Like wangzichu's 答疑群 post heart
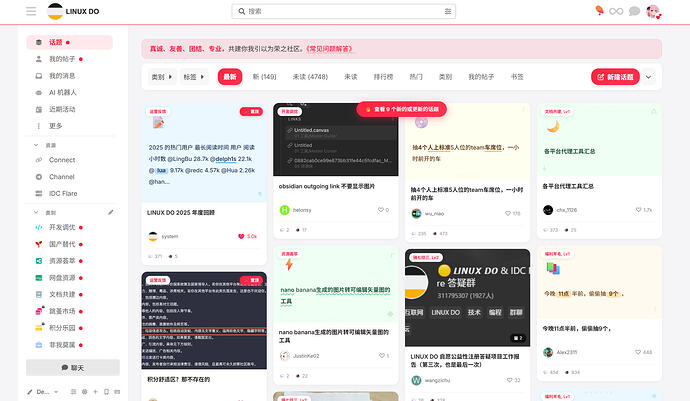 [x=510, y=380]
